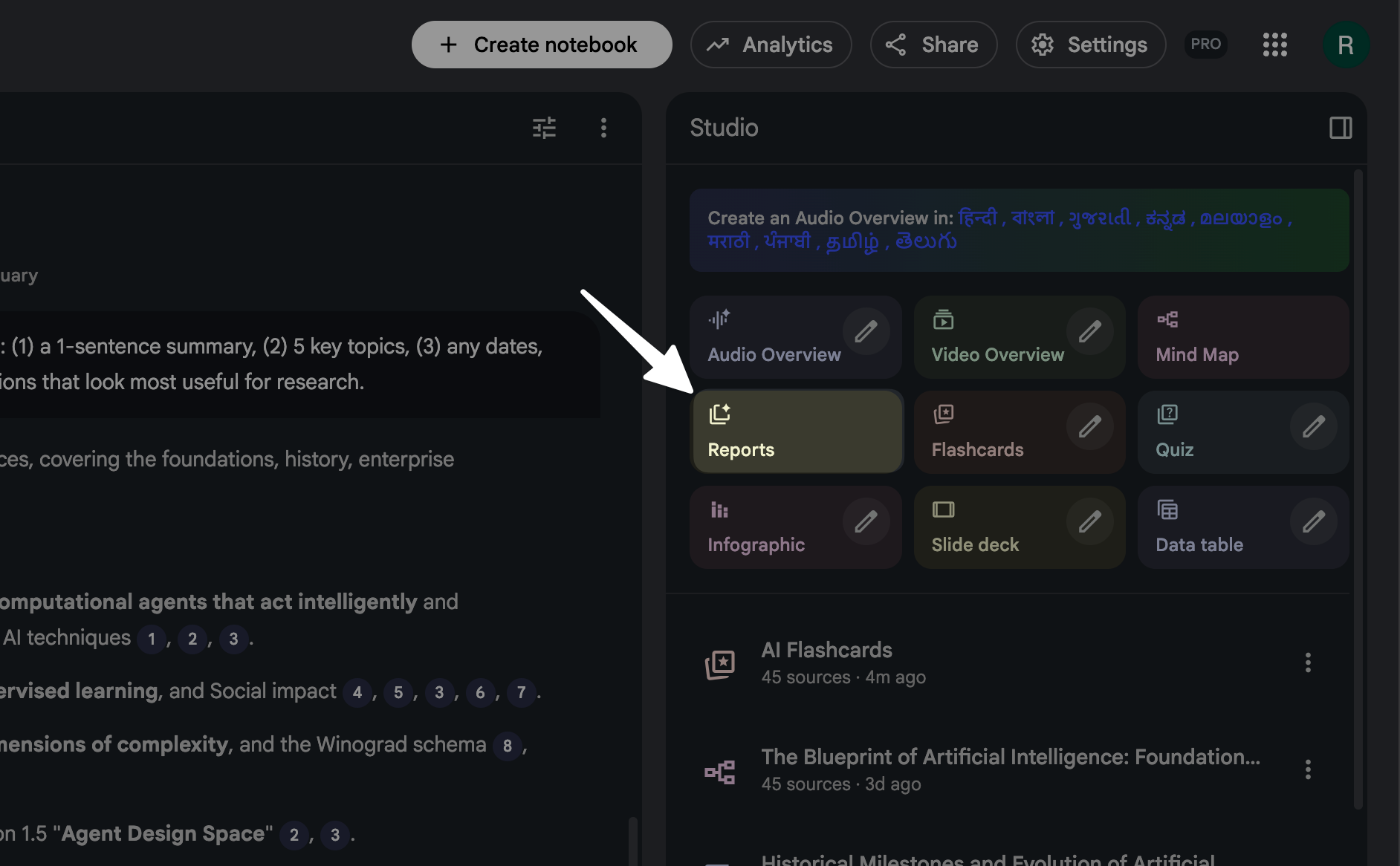Open Analytics

(771, 45)
